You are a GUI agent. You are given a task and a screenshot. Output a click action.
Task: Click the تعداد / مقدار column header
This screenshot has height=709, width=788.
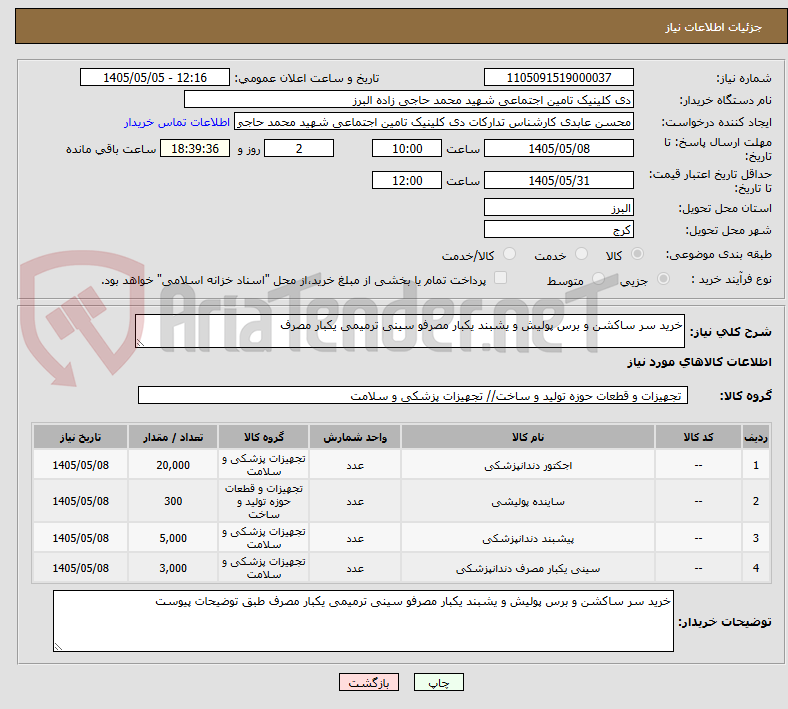[x=173, y=437]
